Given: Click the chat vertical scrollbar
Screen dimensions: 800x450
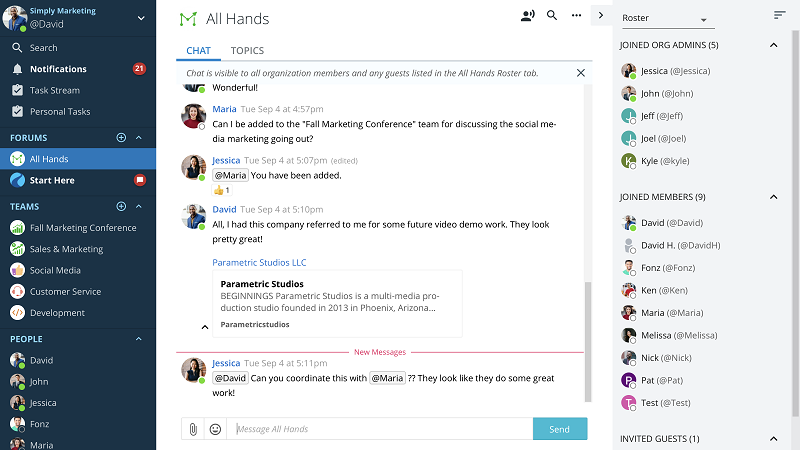Looking at the screenshot, I should (588, 342).
